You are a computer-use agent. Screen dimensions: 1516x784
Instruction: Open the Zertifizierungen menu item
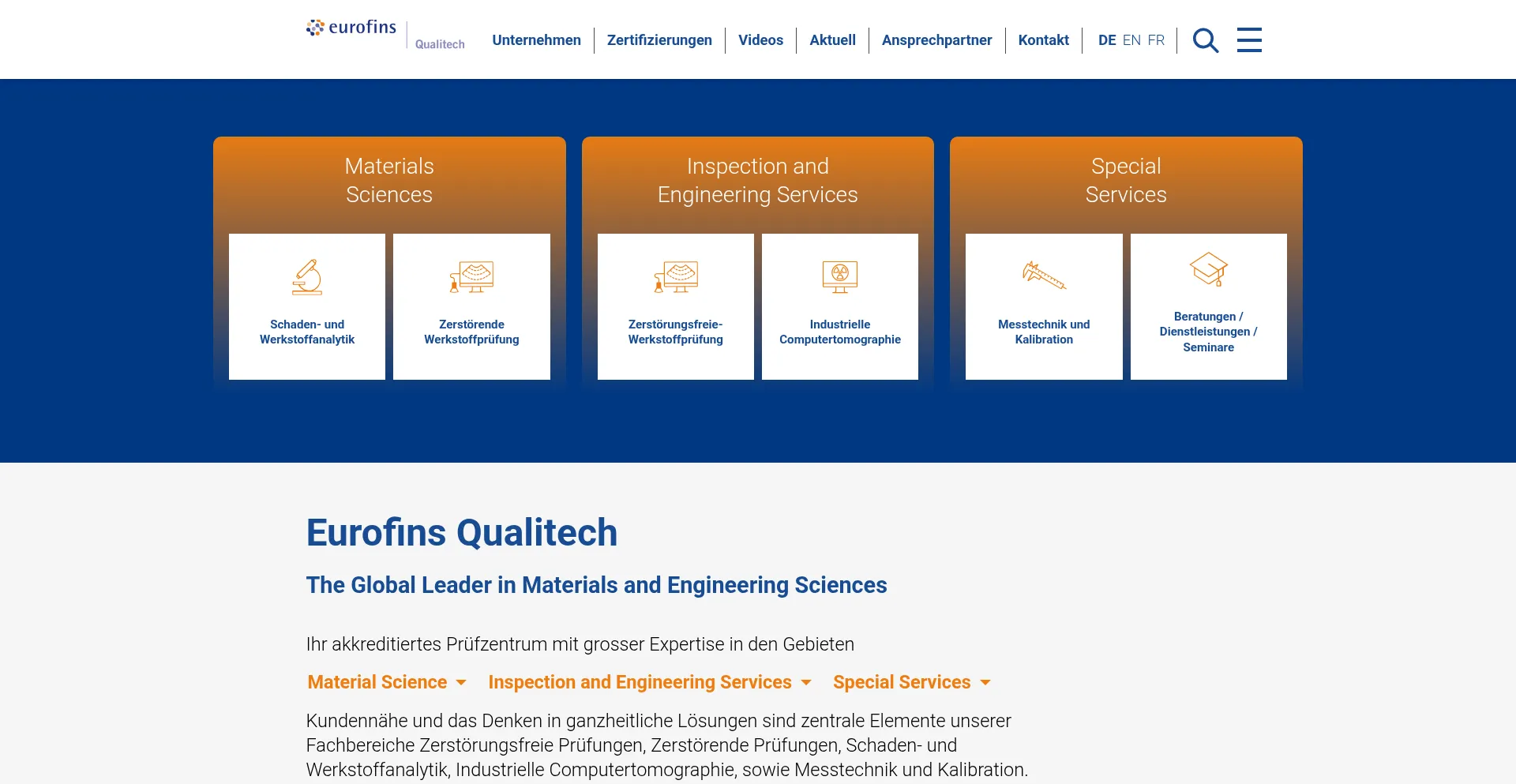[659, 40]
